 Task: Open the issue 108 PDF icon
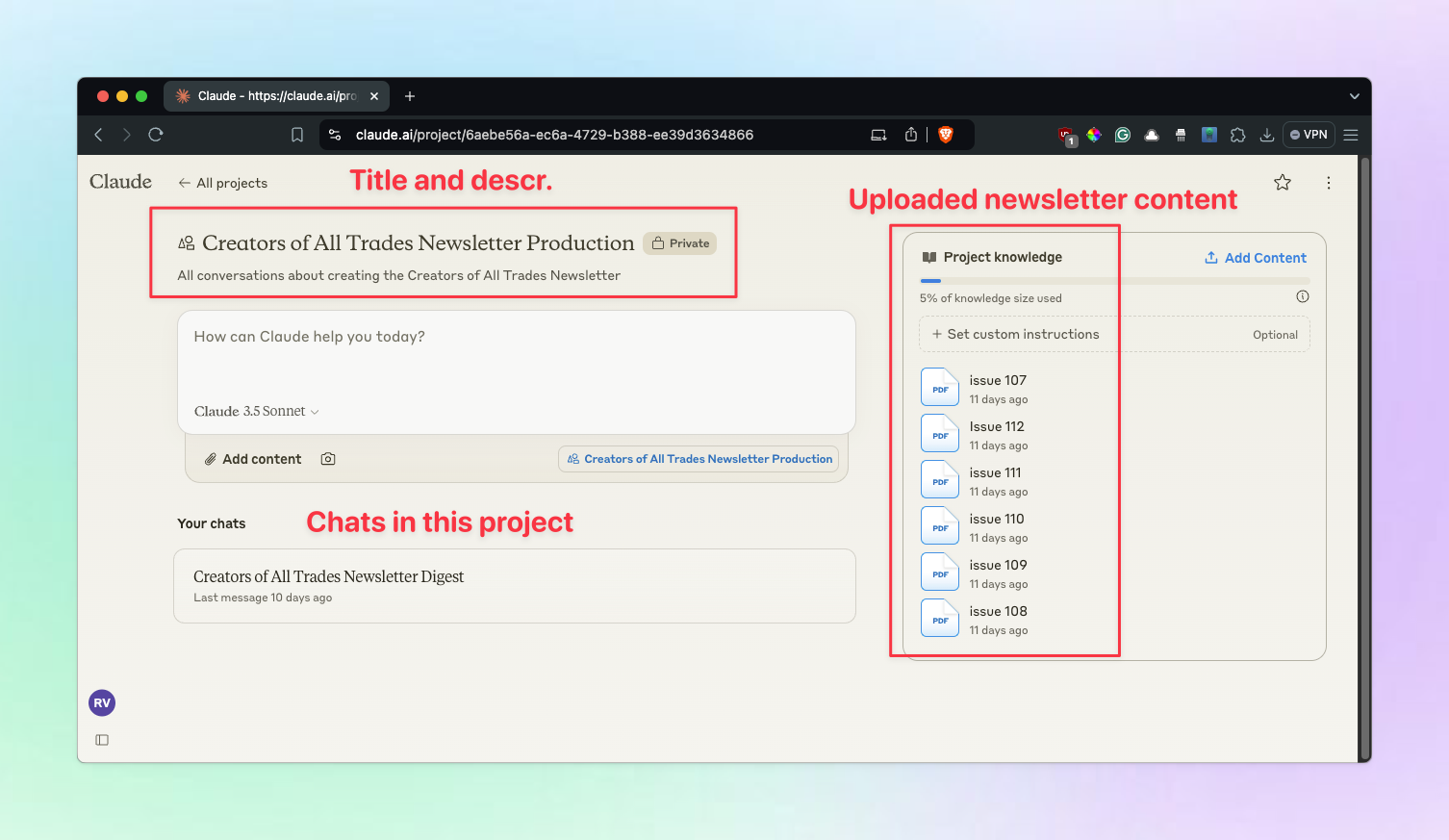point(940,618)
